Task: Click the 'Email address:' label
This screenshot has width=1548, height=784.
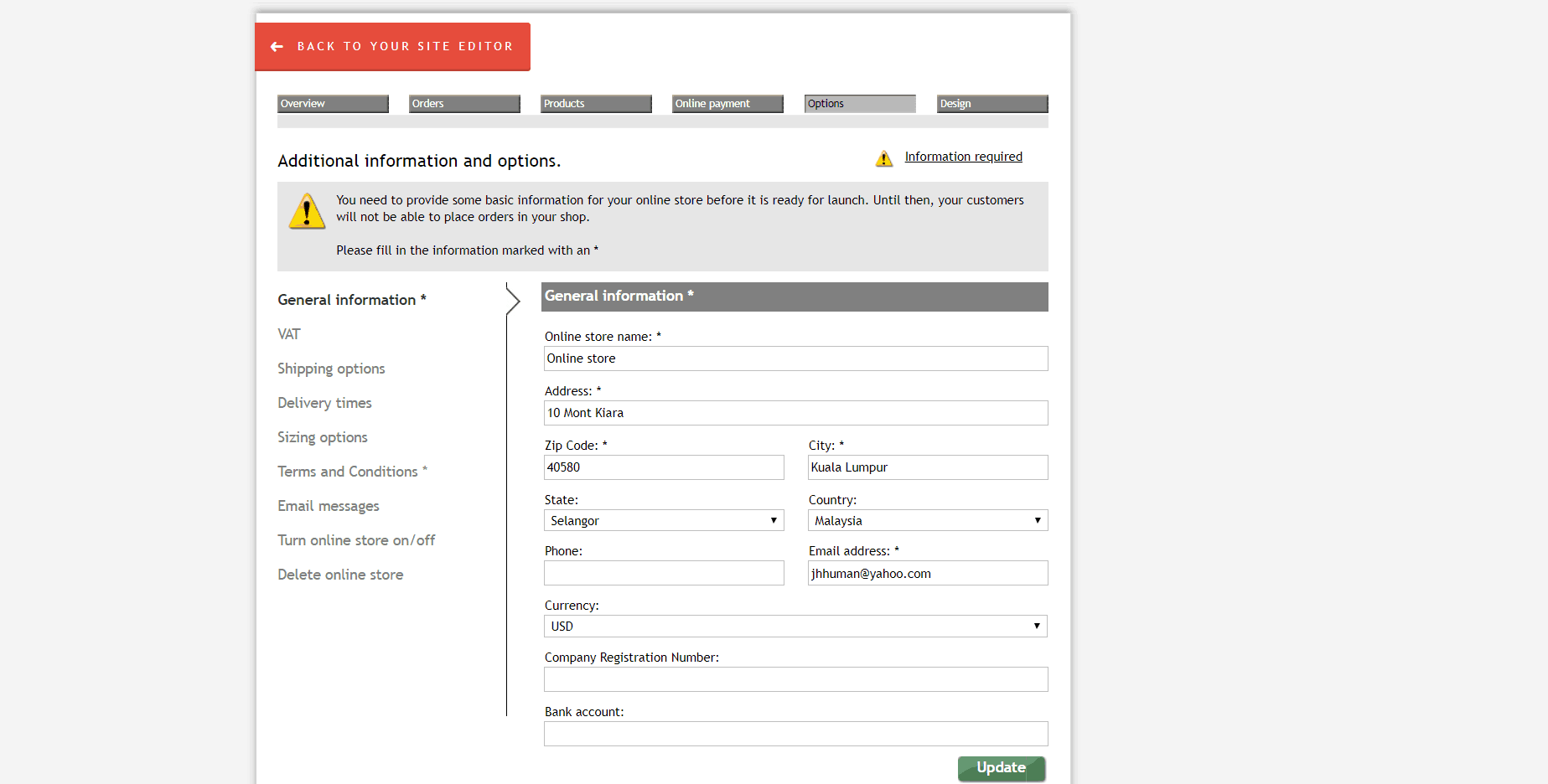Action: (853, 551)
